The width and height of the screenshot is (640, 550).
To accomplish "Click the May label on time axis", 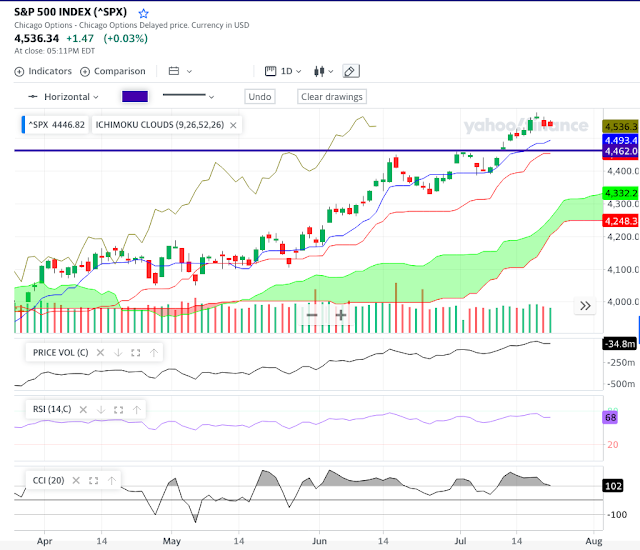I will (x=171, y=541).
